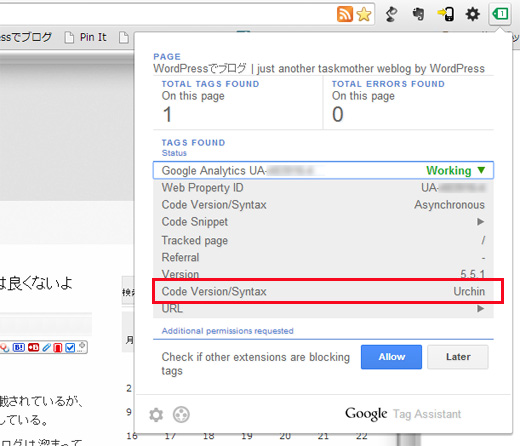Click the Version 5.5.1 row
This screenshot has width=520, height=446.
pyautogui.click(x=323, y=274)
